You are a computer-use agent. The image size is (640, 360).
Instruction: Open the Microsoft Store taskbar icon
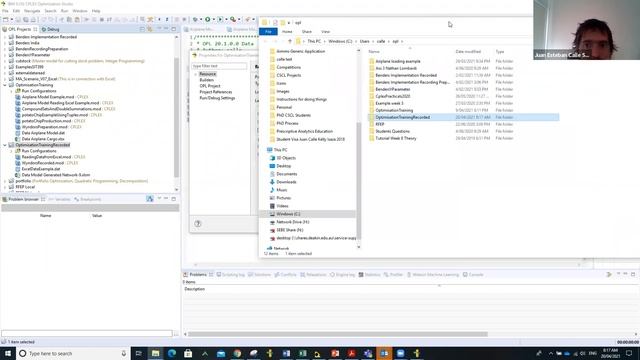[x=188, y=353]
